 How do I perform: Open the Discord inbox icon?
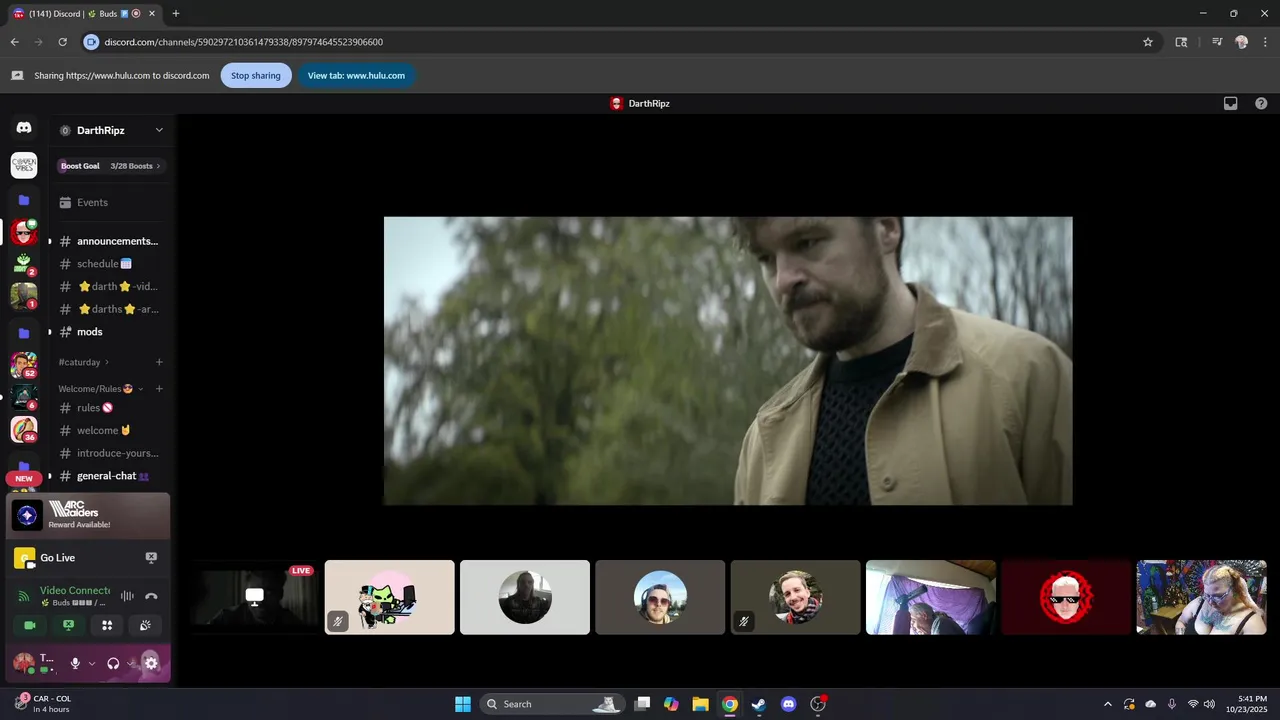coord(1231,103)
